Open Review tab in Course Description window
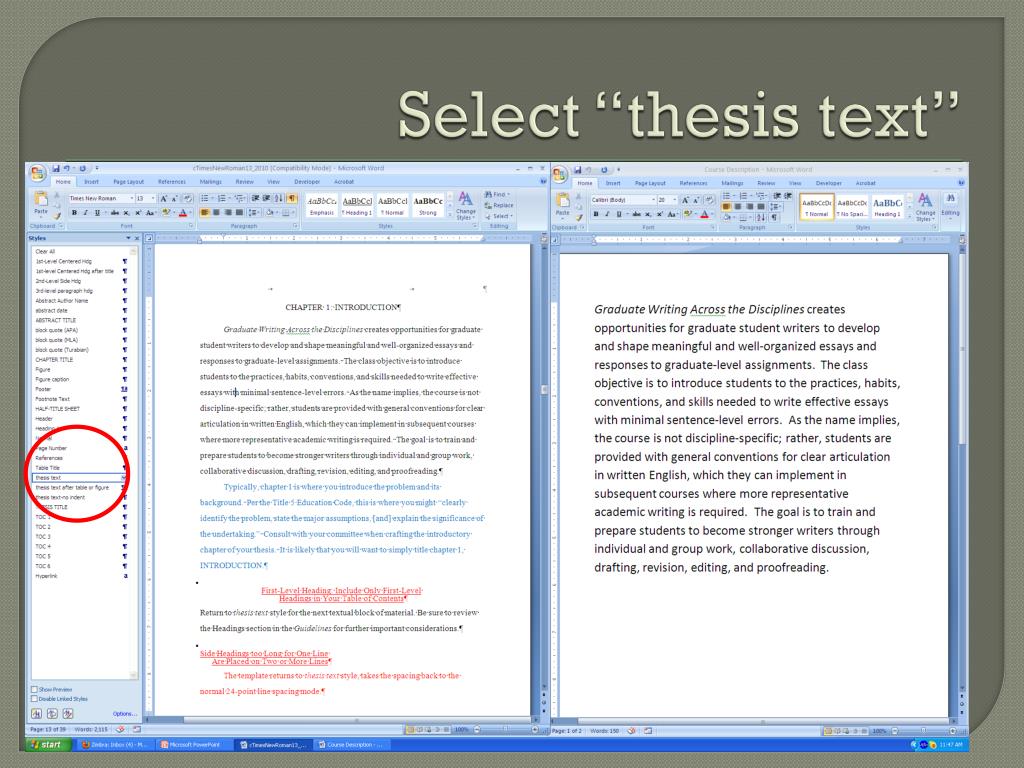 [x=766, y=184]
